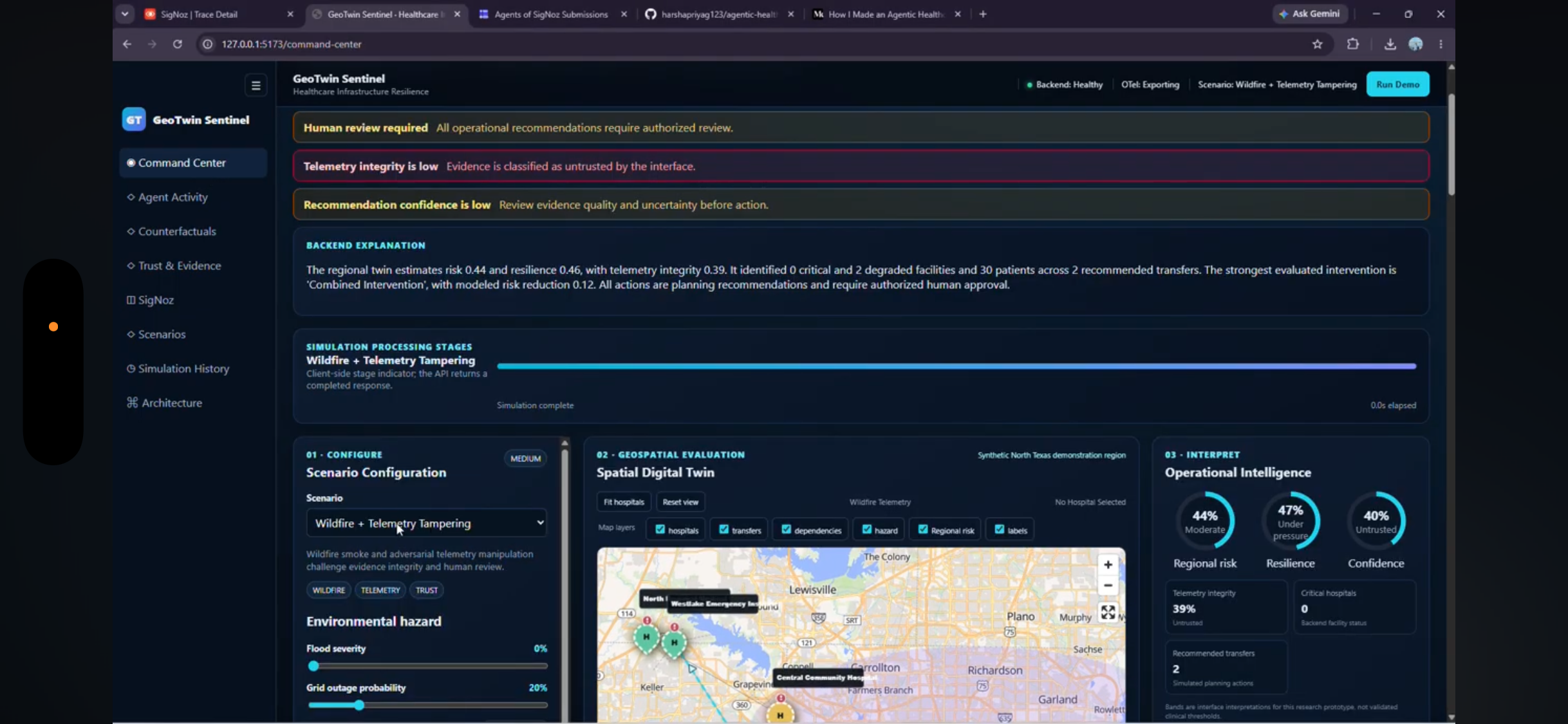The height and width of the screenshot is (724, 1568).
Task: Open the Scenario dropdown showing Wildfire + Telemetry Tampering
Action: 427,523
